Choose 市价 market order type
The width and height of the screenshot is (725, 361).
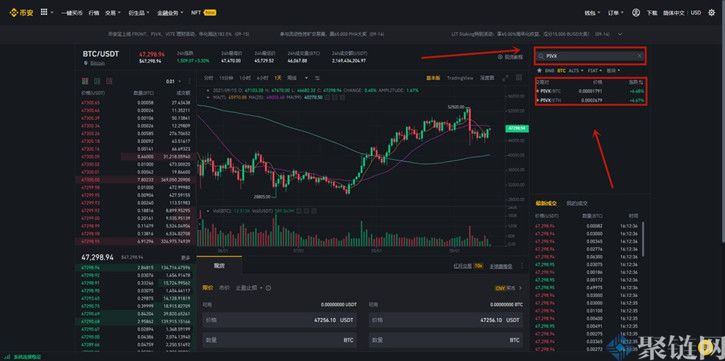(224, 288)
